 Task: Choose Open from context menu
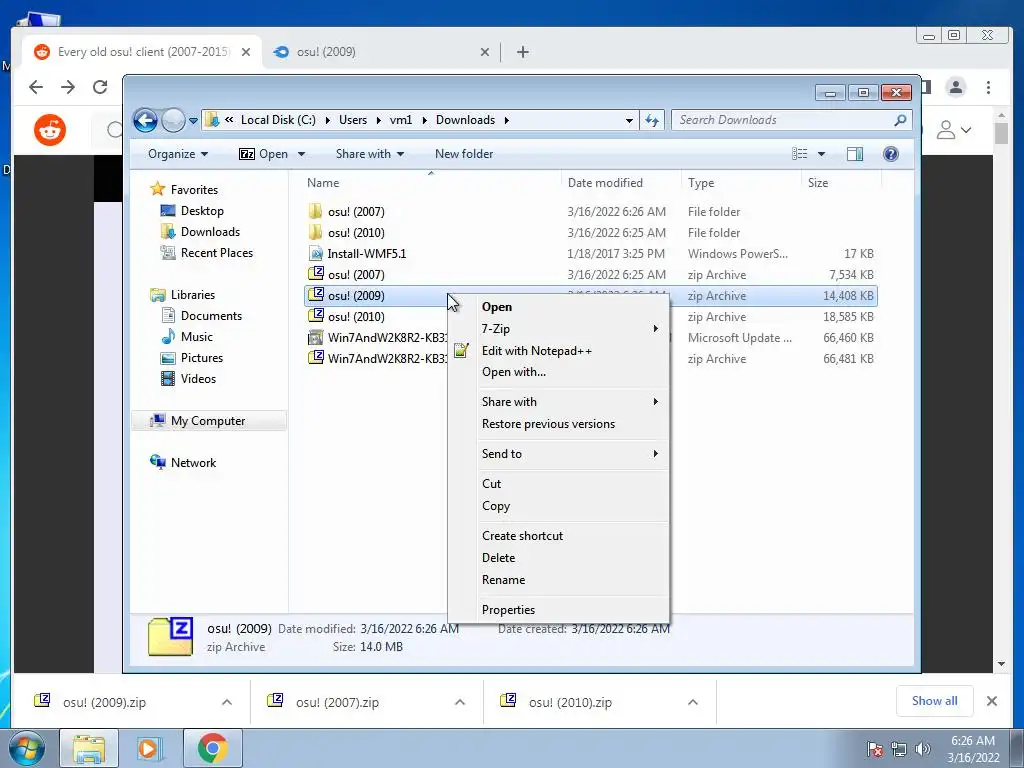[x=558, y=307]
